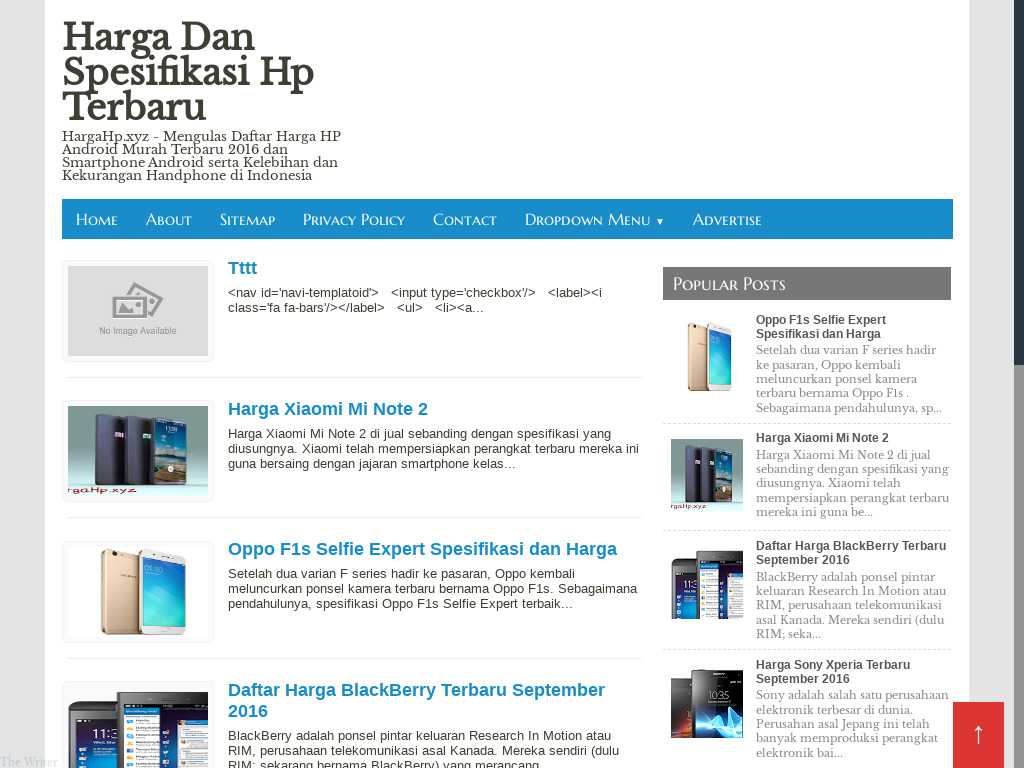This screenshot has height=768, width=1024.
Task: Select Privacy Policy in the navigation bar
Action: tap(354, 219)
